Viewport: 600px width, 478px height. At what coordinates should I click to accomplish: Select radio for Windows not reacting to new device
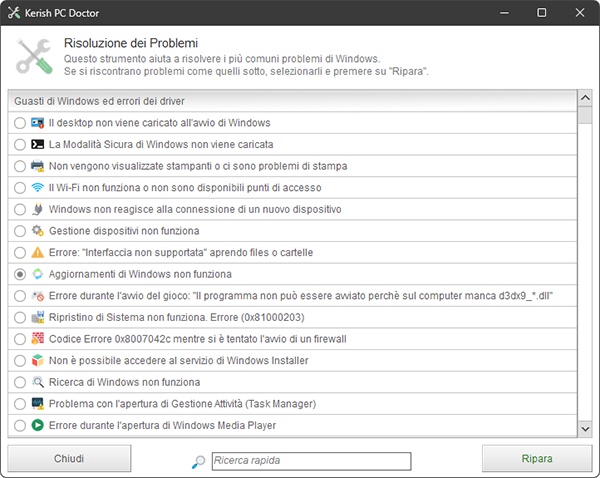coord(20,209)
